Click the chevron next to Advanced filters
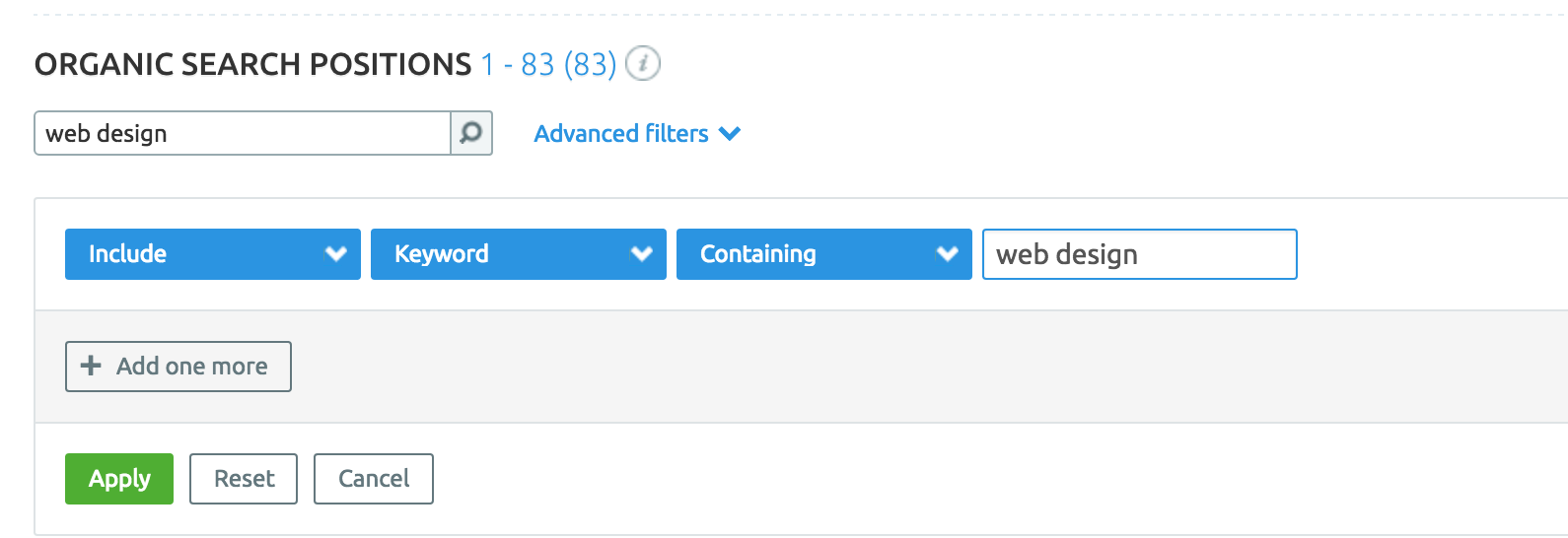This screenshot has height=538, width=1568. (730, 133)
